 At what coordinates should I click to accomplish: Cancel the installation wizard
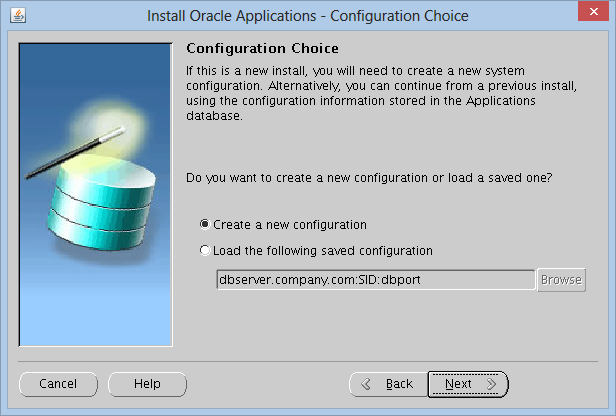(x=58, y=384)
